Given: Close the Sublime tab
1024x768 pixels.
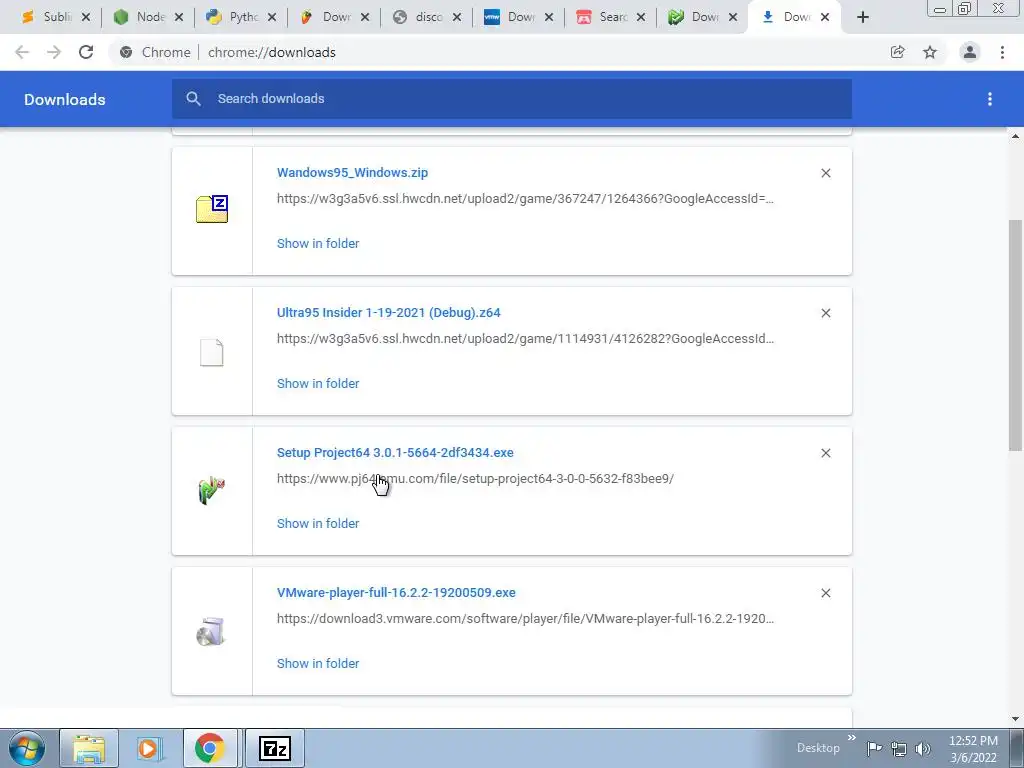Looking at the screenshot, I should click(x=86, y=17).
